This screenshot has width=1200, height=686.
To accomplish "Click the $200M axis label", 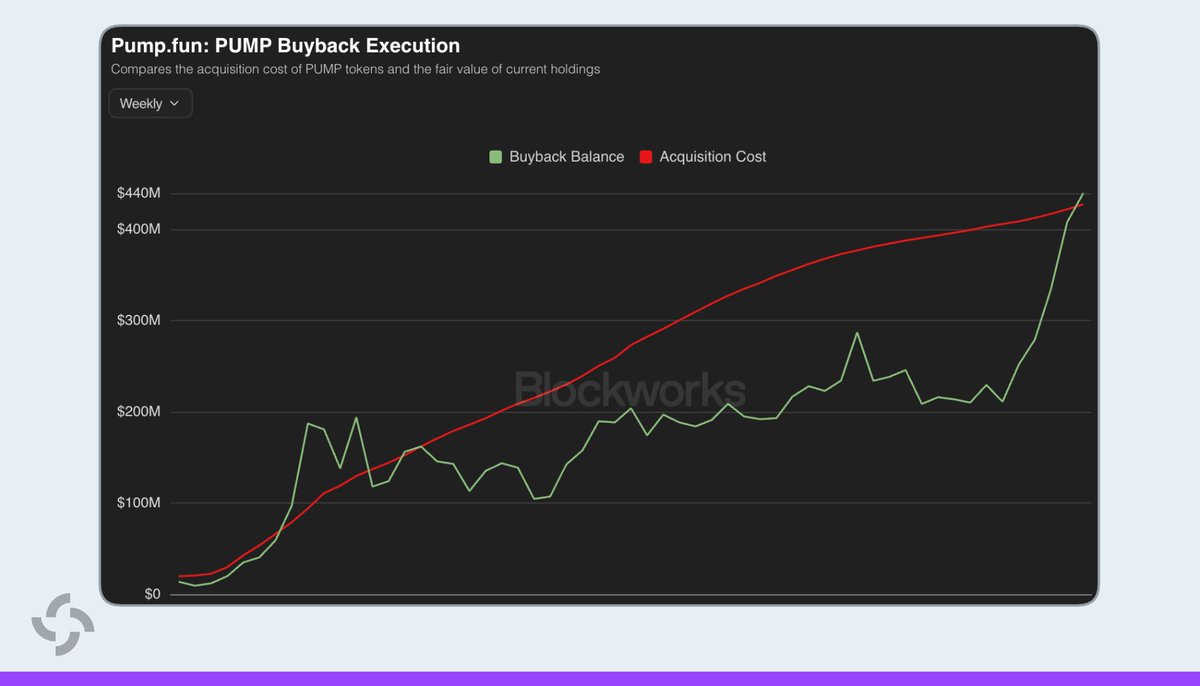I will (138, 412).
